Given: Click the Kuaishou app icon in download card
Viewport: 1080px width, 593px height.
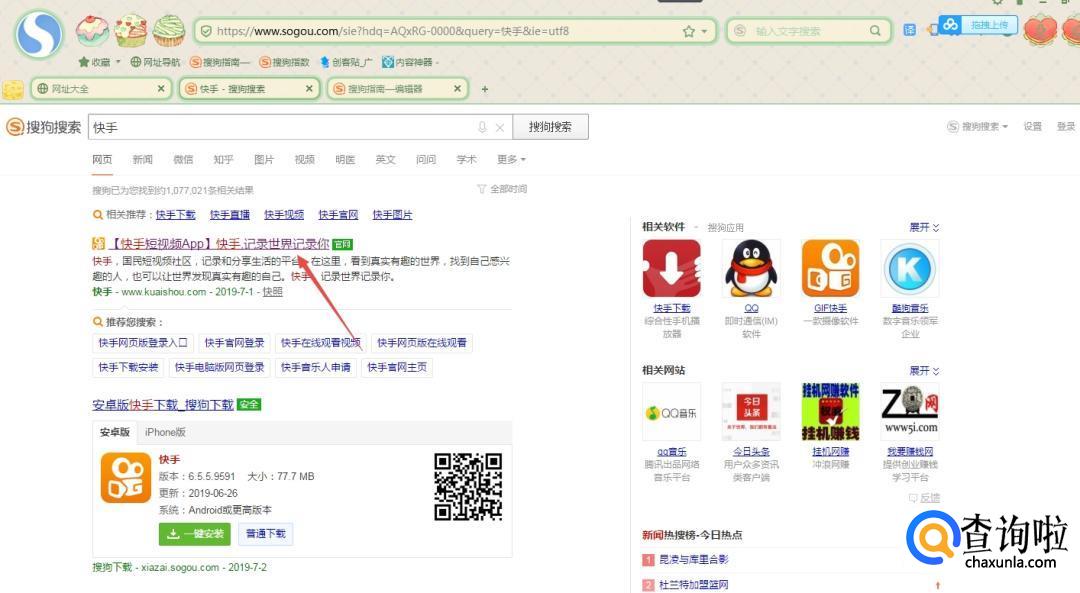Looking at the screenshot, I should 125,478.
